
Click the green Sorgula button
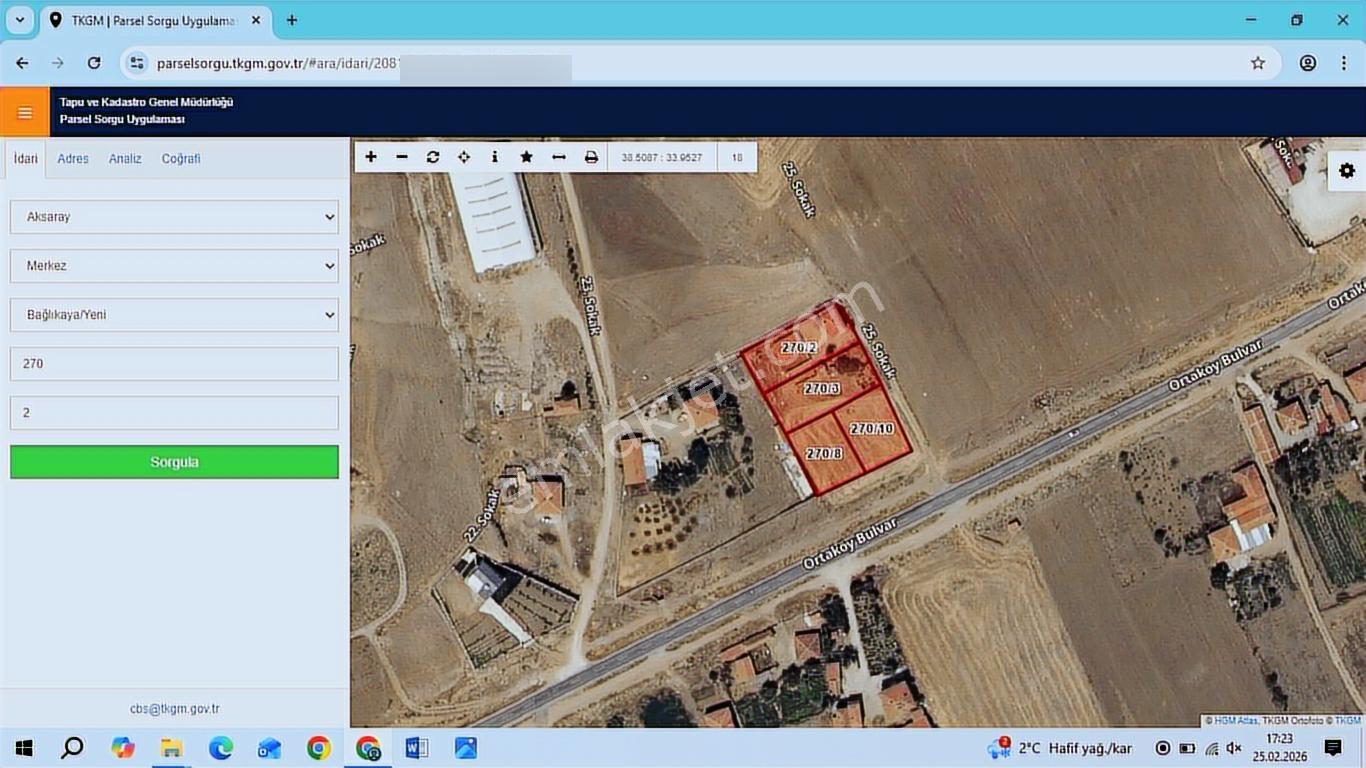pyautogui.click(x=174, y=462)
